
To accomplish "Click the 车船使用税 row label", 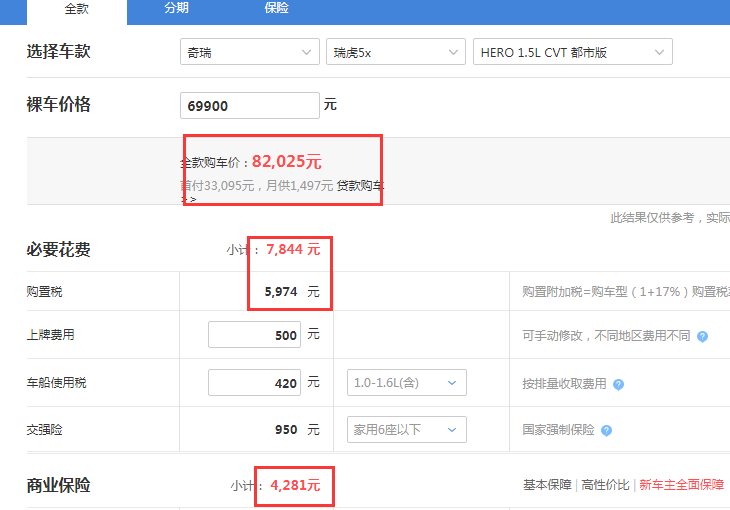I will click(56, 382).
